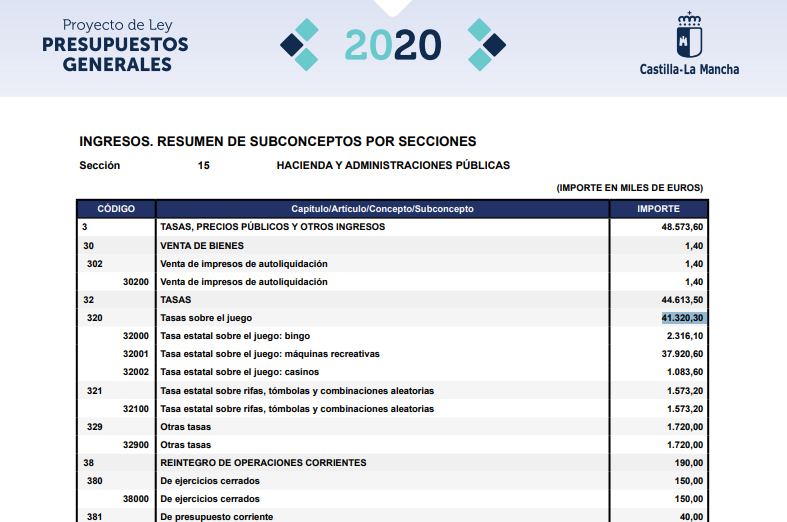Click the CÓDIGO column header

[x=116, y=209]
